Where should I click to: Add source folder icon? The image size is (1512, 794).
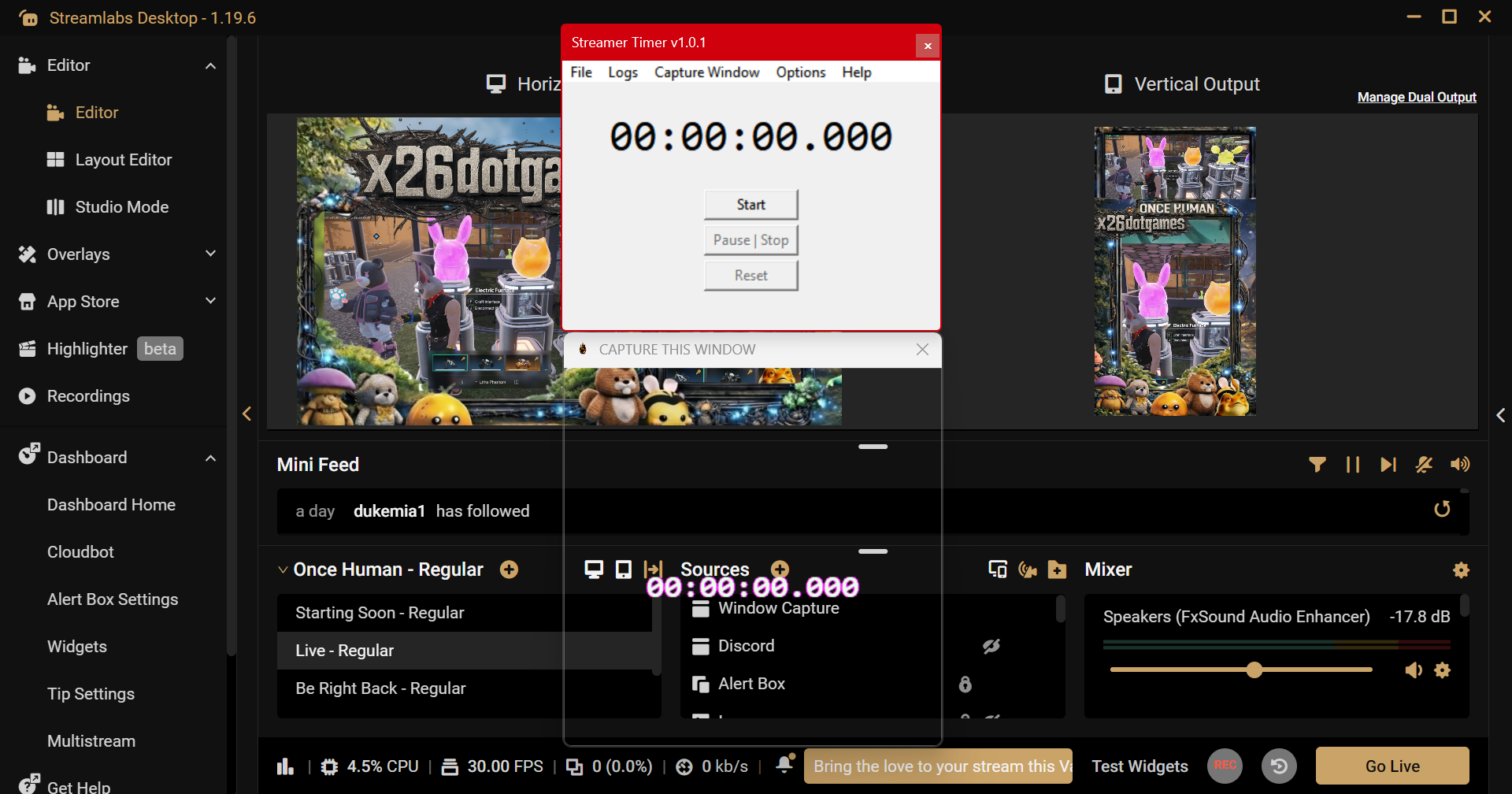[x=1058, y=570]
